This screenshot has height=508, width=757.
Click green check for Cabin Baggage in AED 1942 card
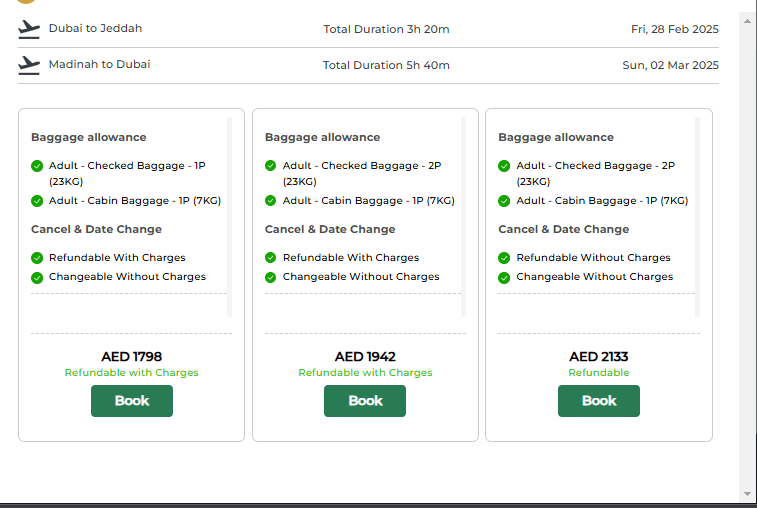tap(271, 201)
